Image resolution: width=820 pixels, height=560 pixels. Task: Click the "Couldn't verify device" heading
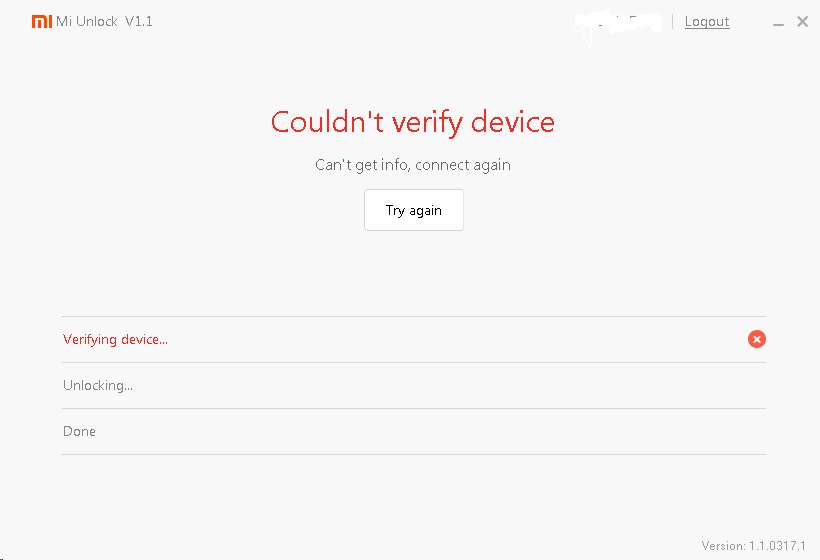412,122
